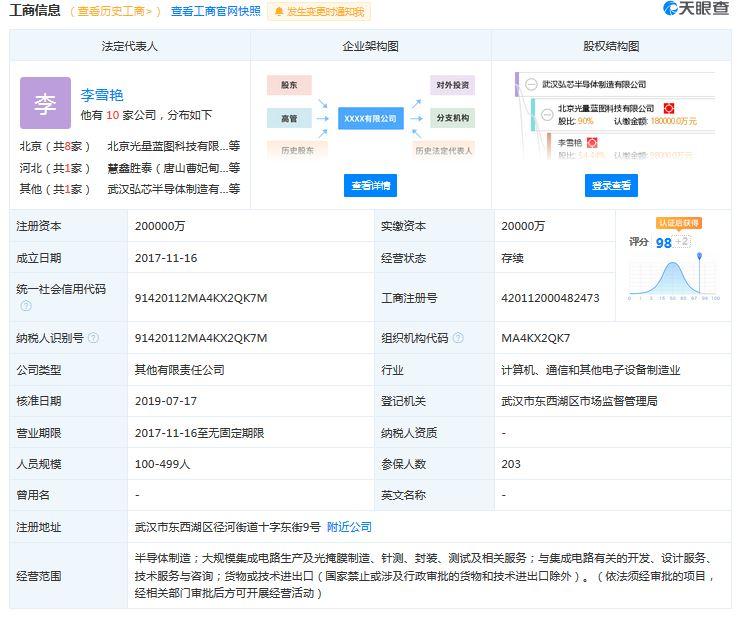Select the 法定代表人 column header
The image size is (739, 617).
[x=130, y=46]
